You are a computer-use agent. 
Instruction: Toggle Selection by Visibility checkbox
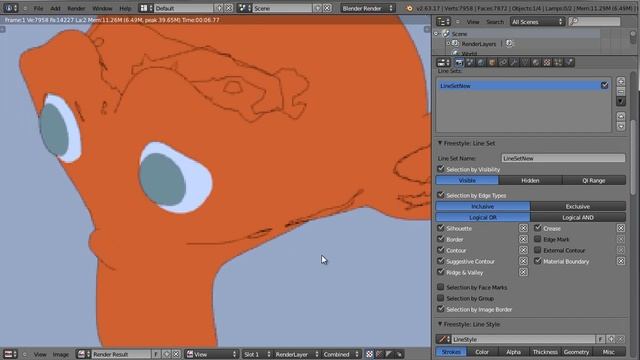click(441, 169)
